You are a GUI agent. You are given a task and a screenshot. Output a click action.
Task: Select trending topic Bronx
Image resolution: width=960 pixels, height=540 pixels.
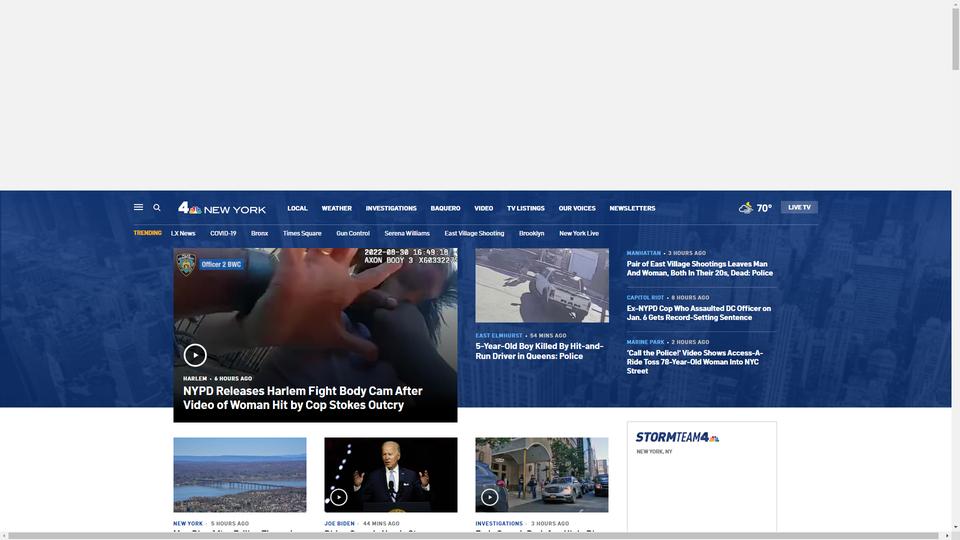point(260,233)
